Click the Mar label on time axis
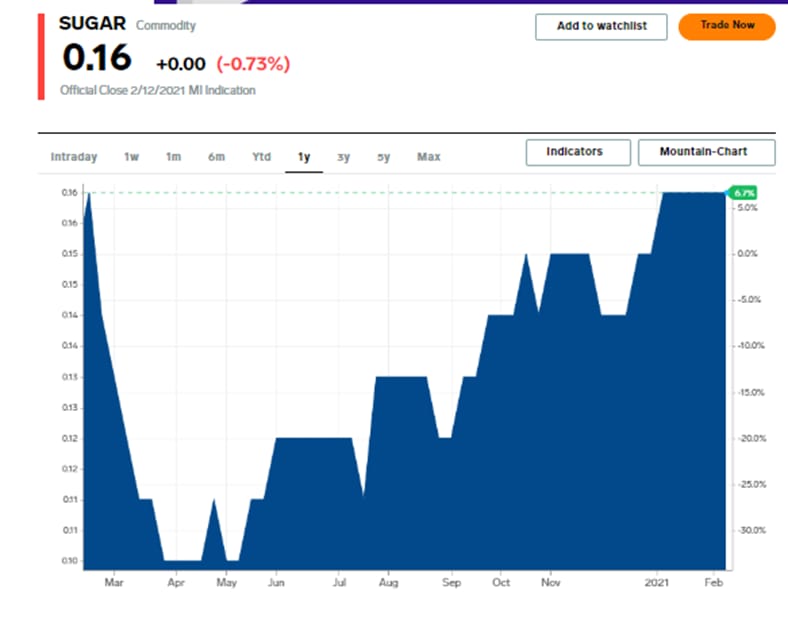Viewport: 788px width, 620px height. (x=115, y=581)
